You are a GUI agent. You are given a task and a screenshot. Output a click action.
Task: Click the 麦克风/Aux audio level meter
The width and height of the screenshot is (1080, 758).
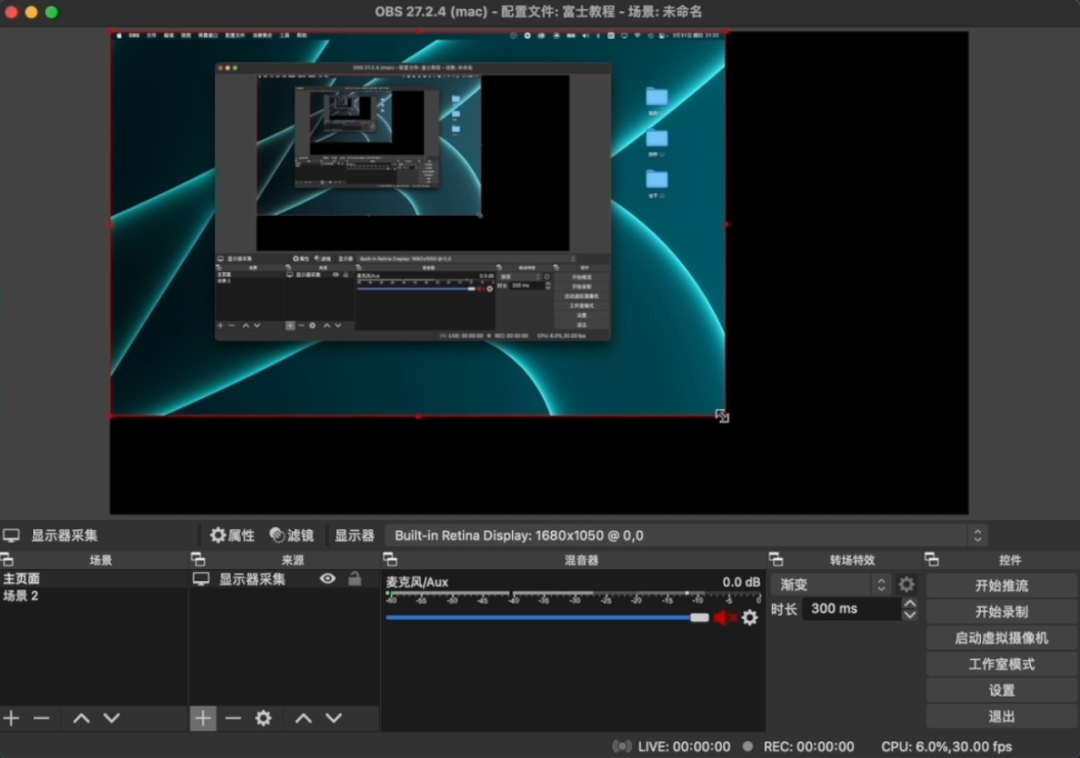[x=573, y=596]
